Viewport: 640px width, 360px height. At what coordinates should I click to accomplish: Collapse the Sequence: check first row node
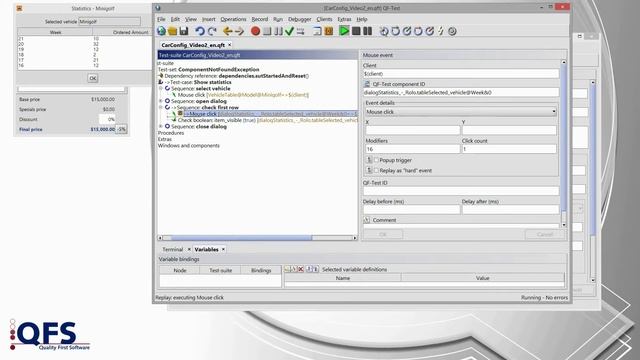pyautogui.click(x=161, y=107)
